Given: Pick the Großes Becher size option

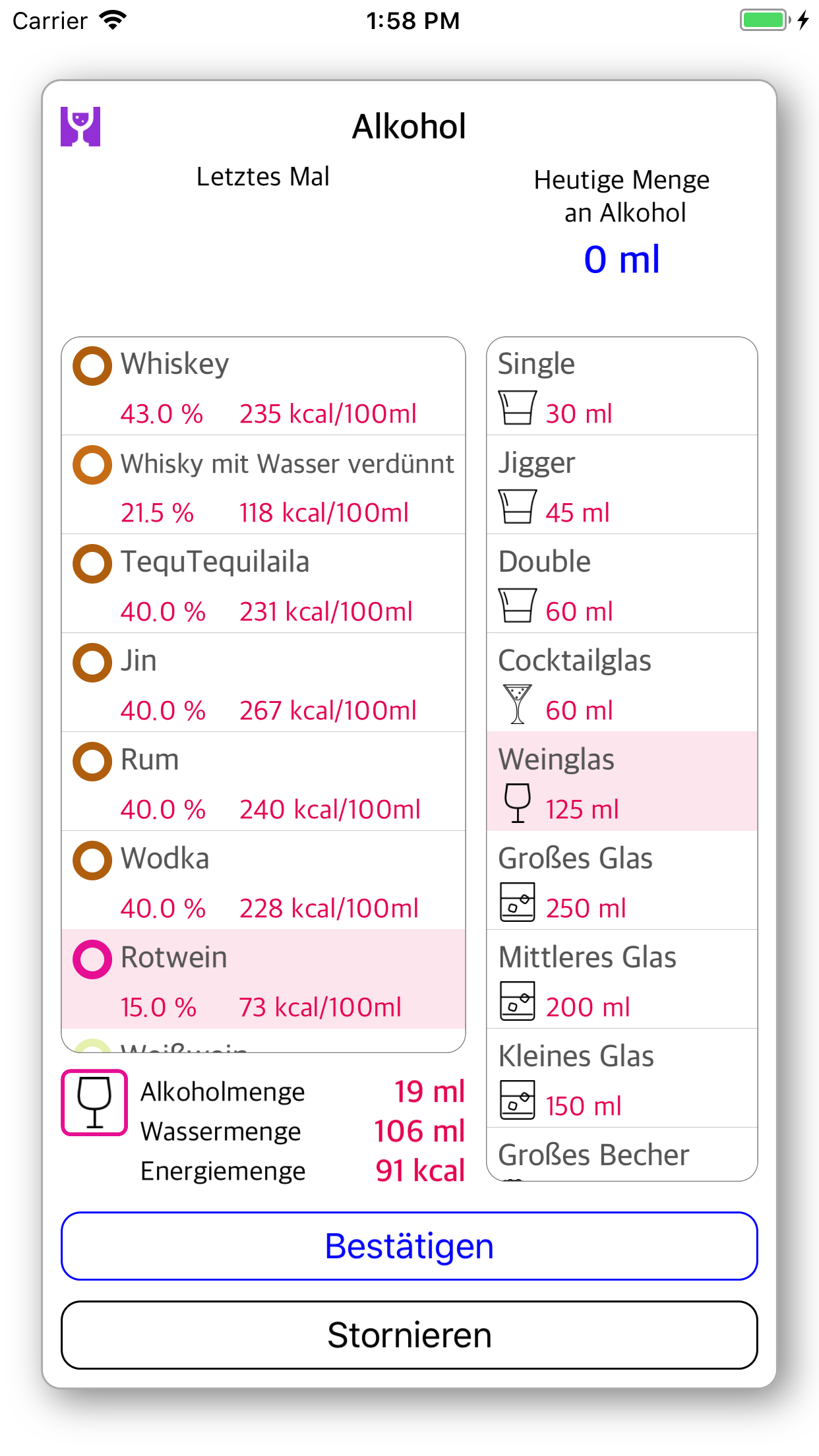Looking at the screenshot, I should pyautogui.click(x=621, y=1156).
